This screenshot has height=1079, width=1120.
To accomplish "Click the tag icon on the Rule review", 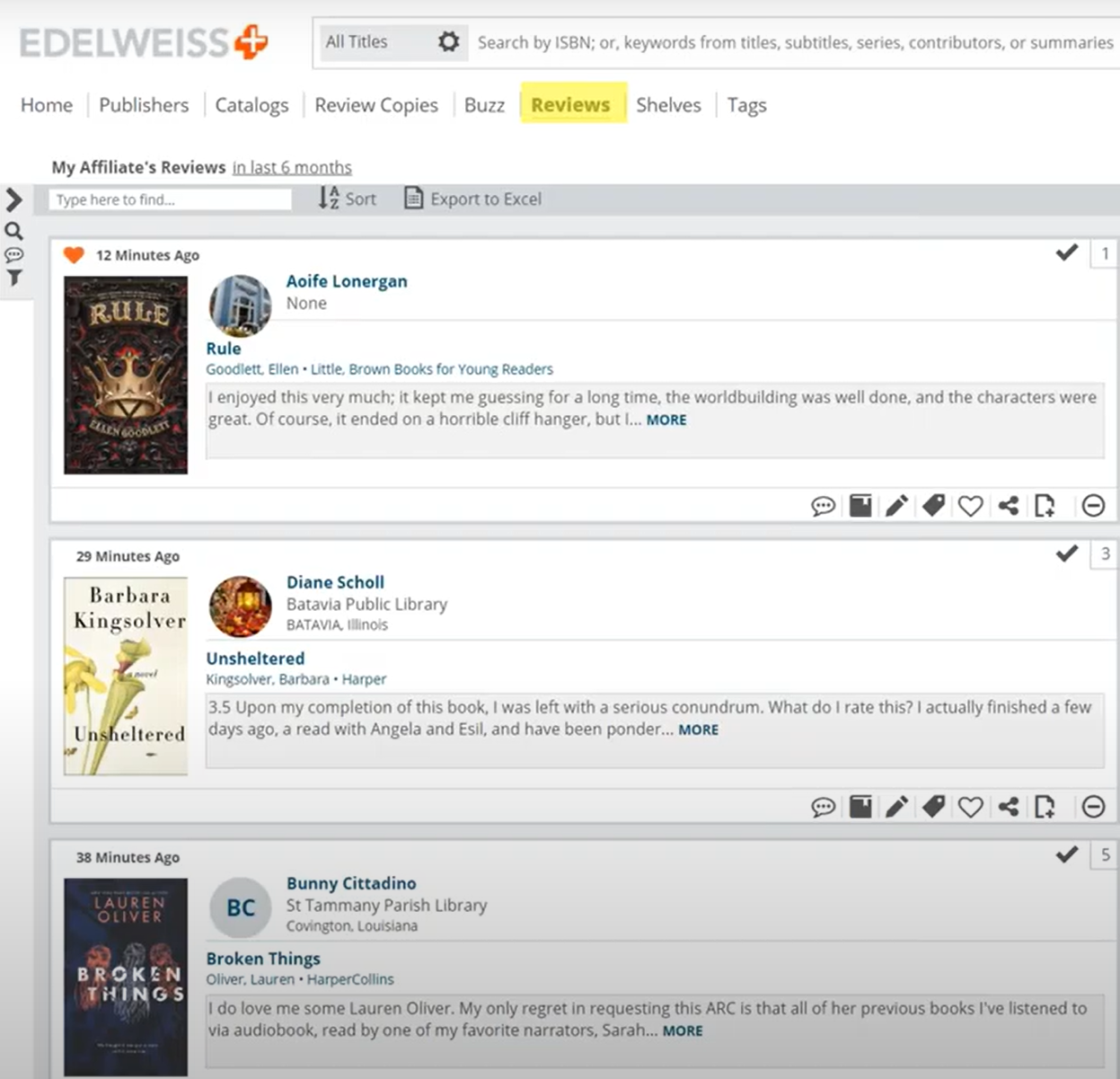I will tap(933, 506).
